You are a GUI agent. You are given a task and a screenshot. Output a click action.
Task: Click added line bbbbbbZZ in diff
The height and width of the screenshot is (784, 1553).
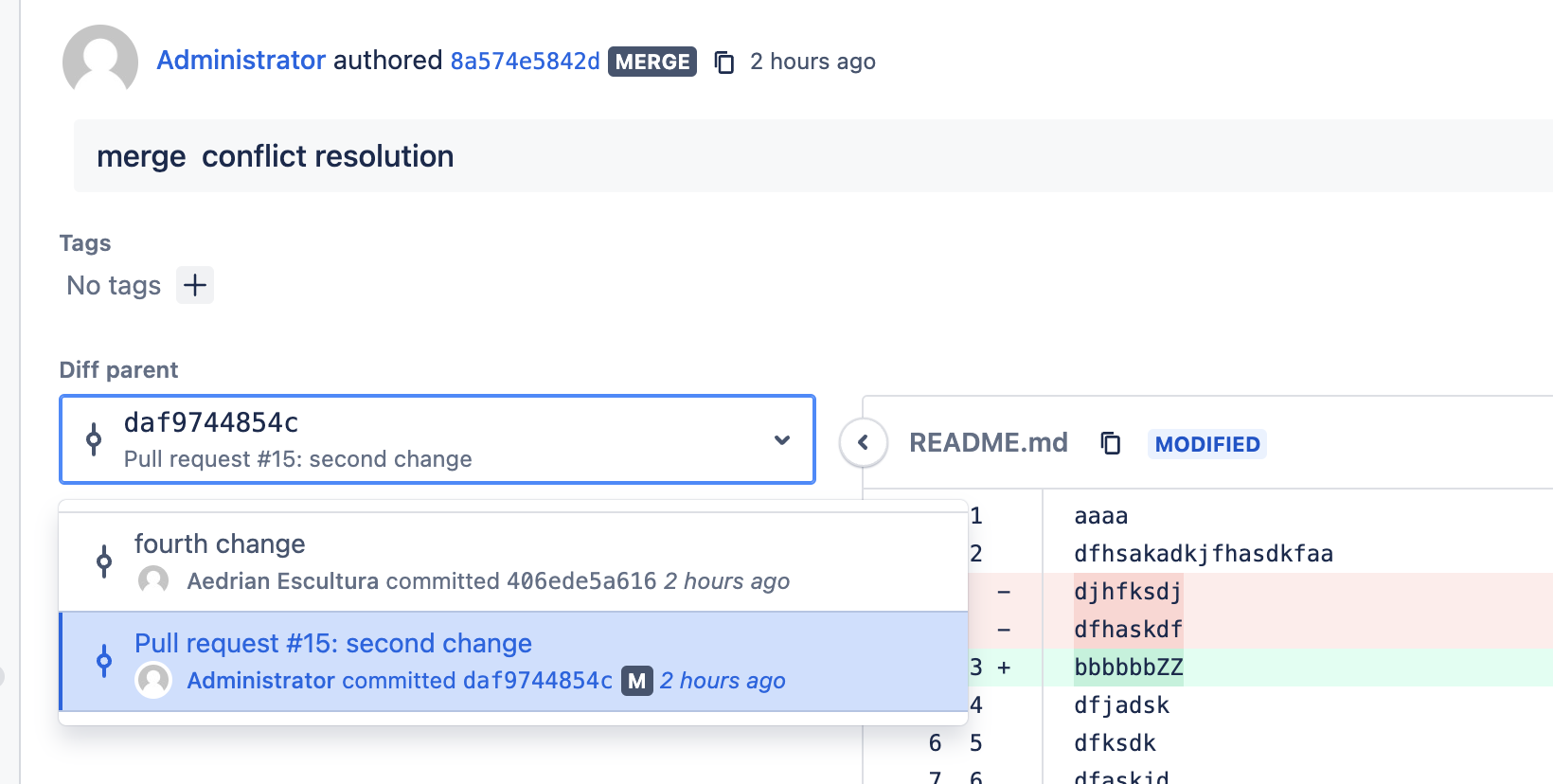click(1128, 668)
